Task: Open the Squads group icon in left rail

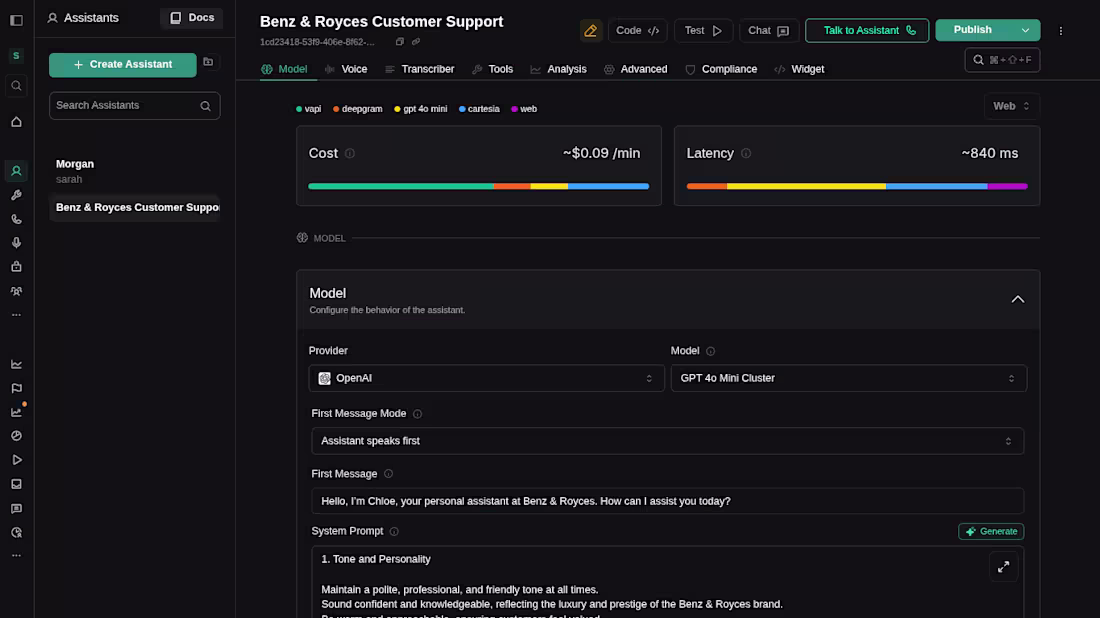Action: [16, 290]
